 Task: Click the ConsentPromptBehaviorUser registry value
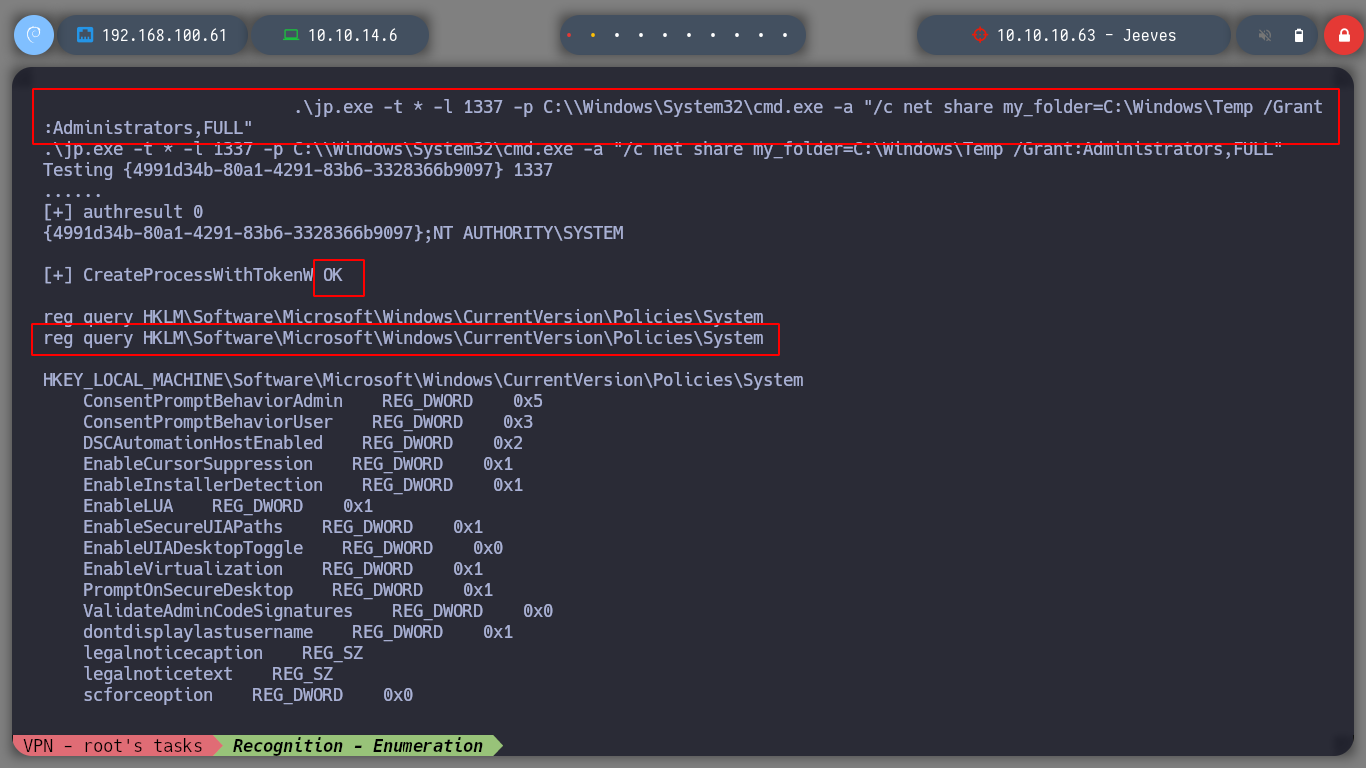[x=308, y=422]
